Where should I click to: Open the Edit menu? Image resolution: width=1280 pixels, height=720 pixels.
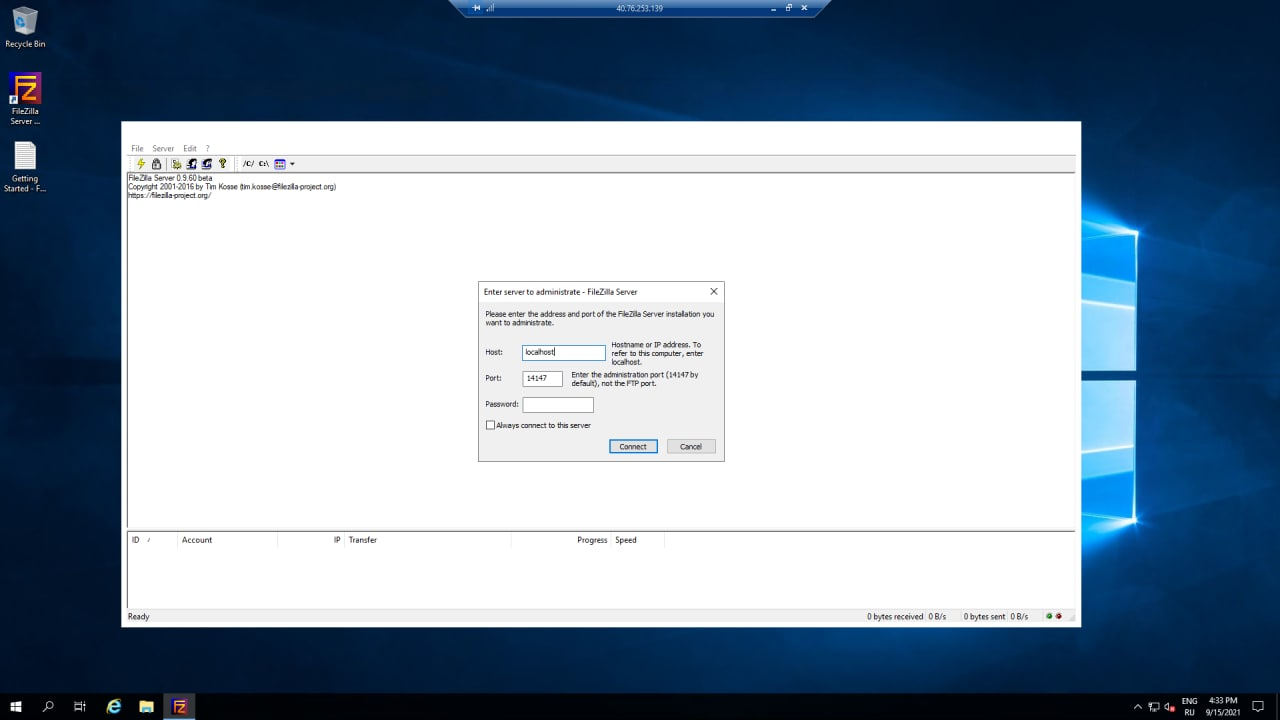click(x=190, y=149)
